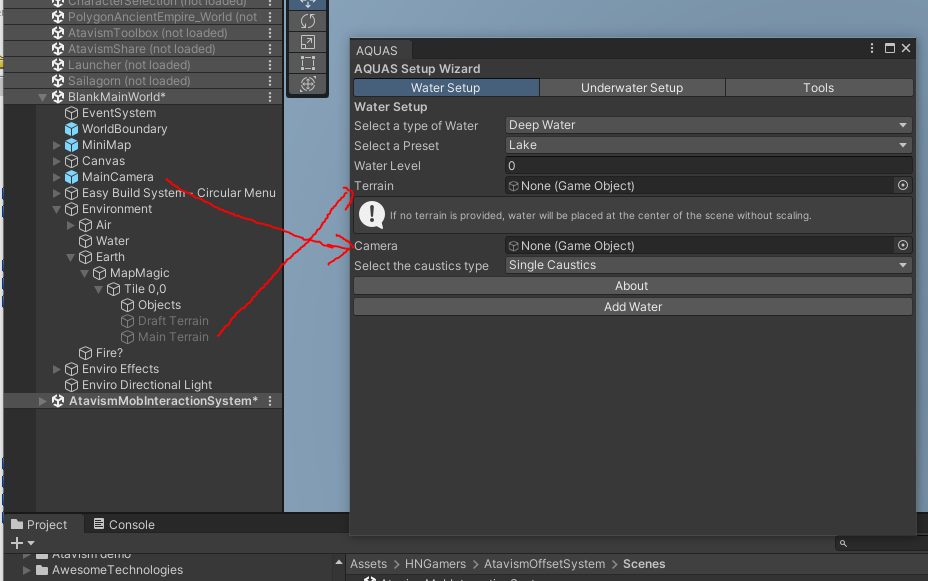Expand the MiniMap object
Image resolution: width=928 pixels, height=581 pixels.
(x=57, y=145)
